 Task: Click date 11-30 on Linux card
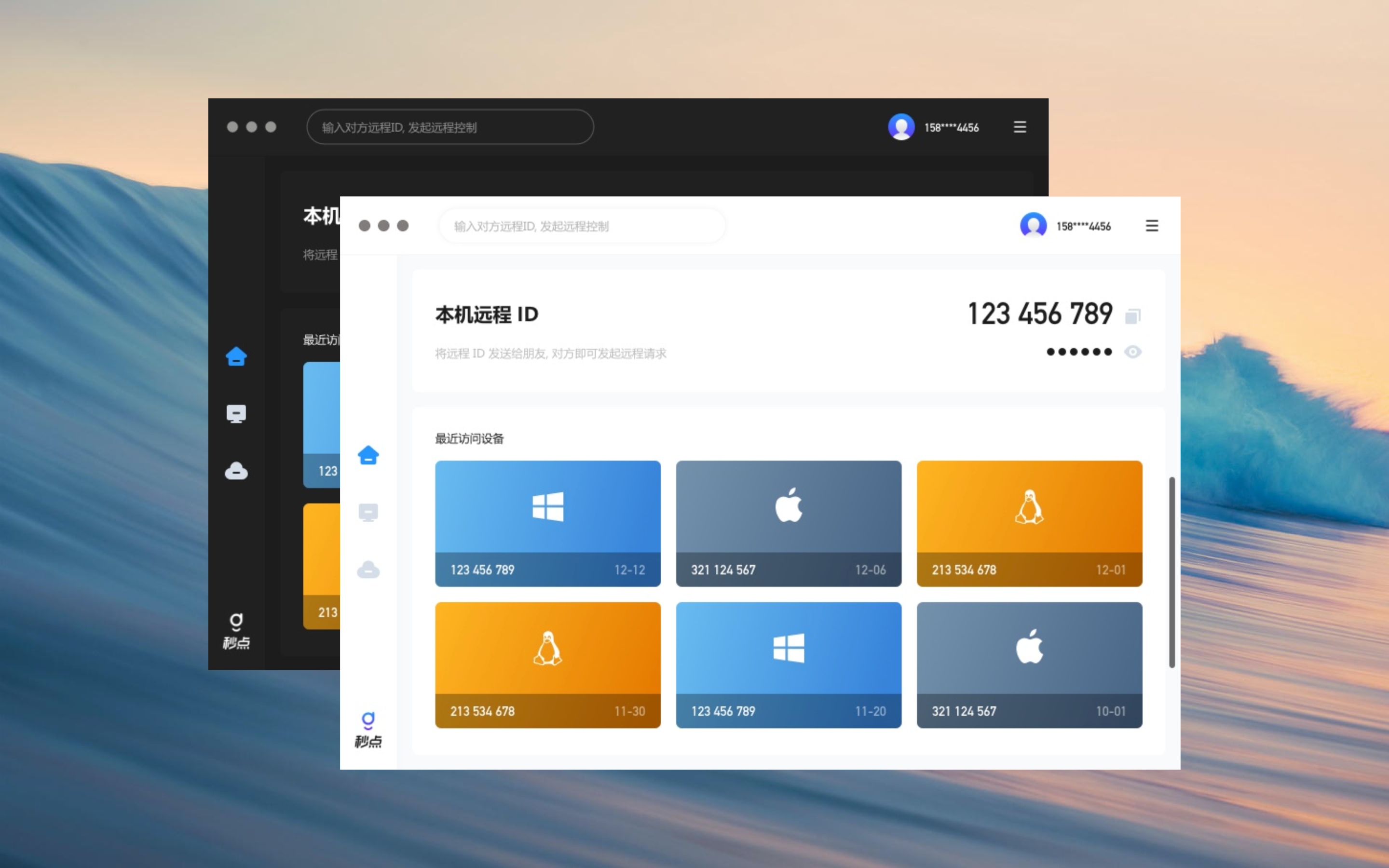click(630, 711)
